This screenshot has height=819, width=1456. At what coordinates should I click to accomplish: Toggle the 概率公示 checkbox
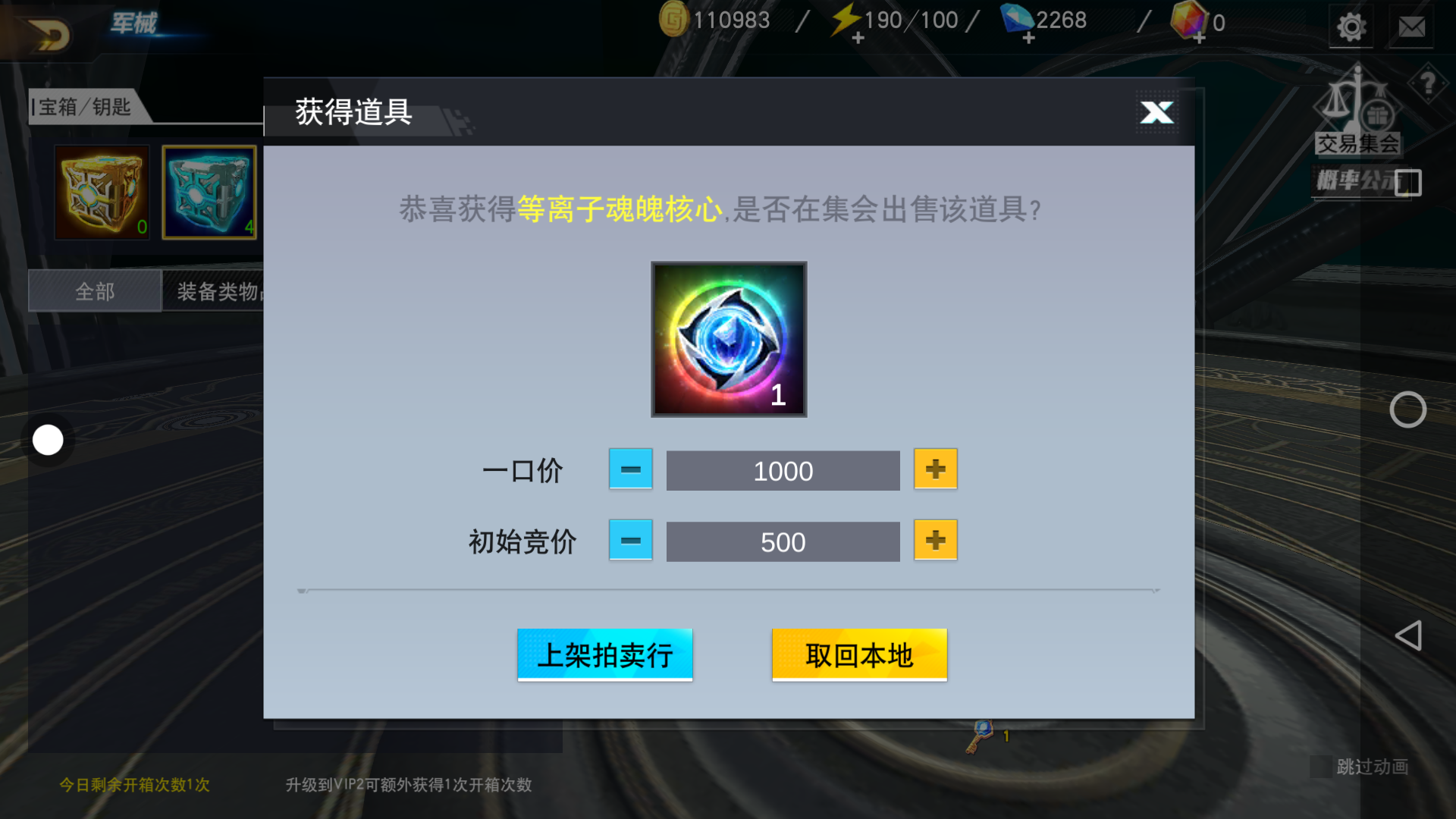click(x=1408, y=183)
